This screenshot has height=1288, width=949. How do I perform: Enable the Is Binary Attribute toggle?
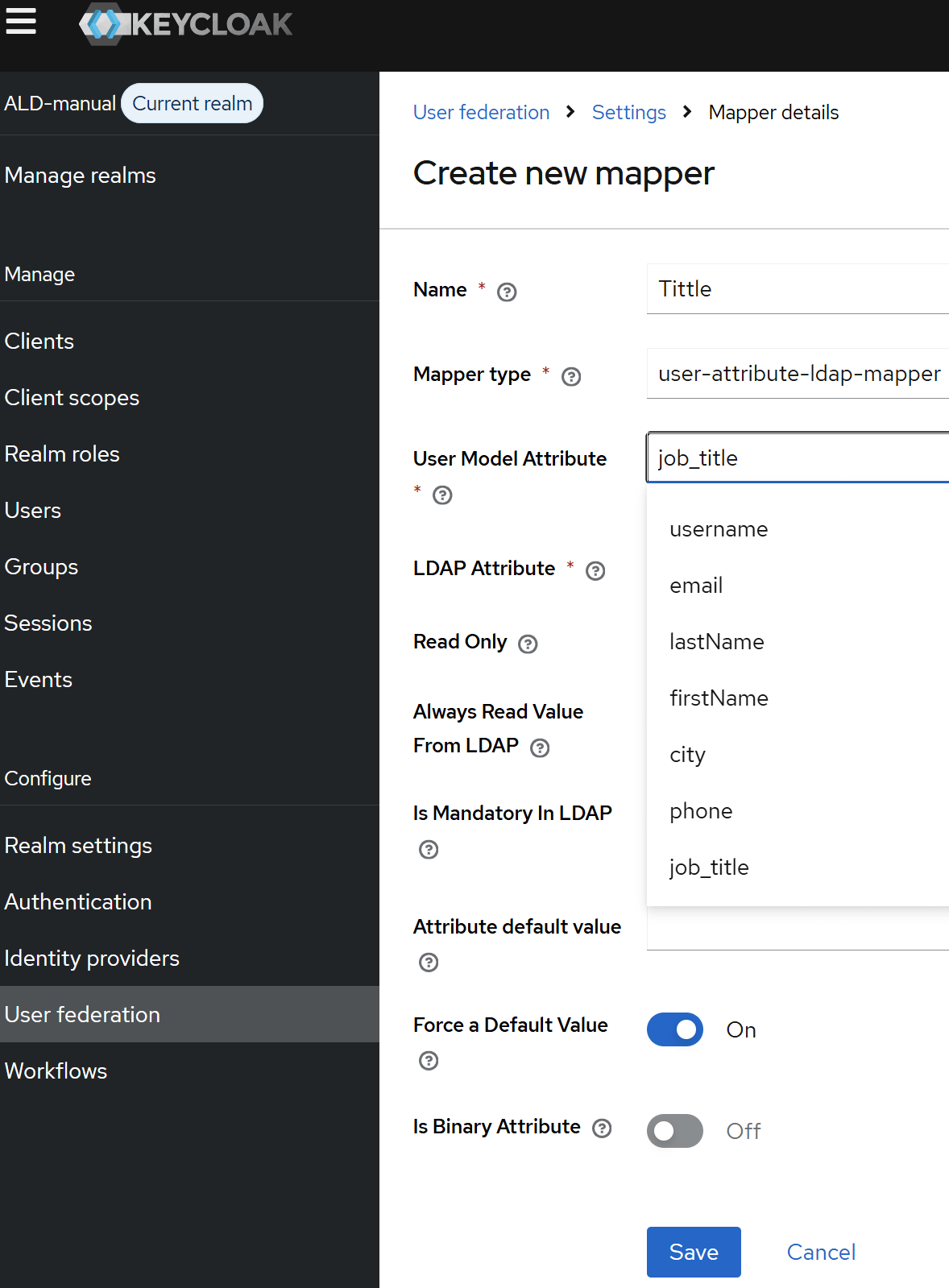[675, 1131]
